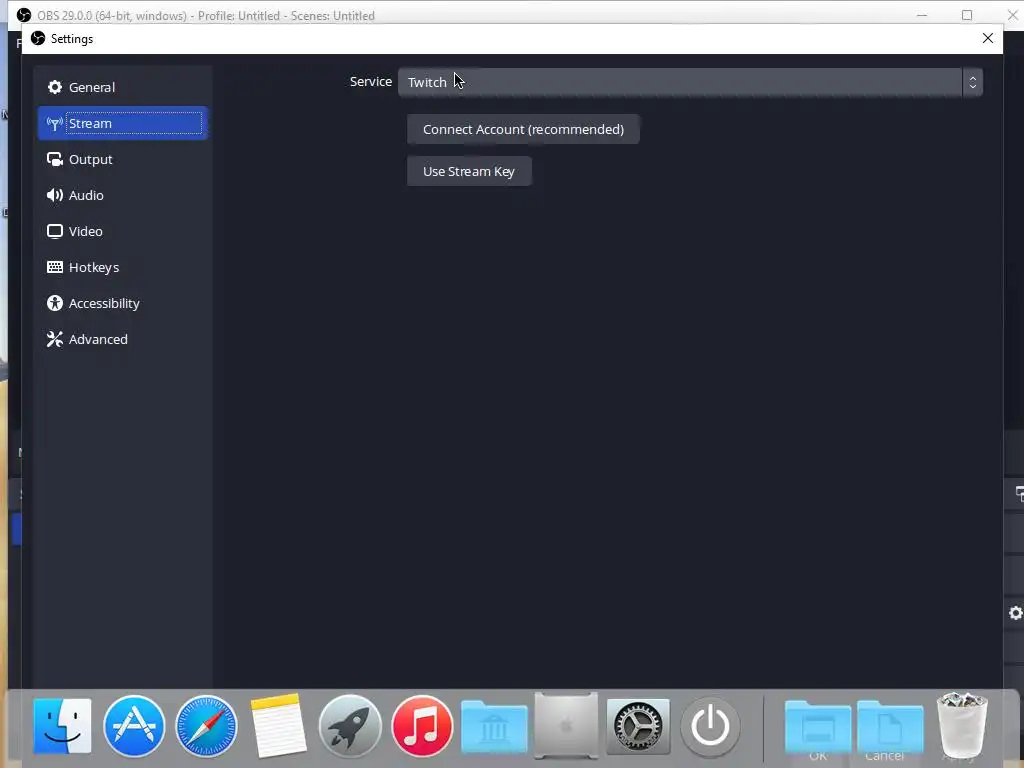Click the gear icon at OBS right edge
The width and height of the screenshot is (1024, 768).
tap(1016, 613)
